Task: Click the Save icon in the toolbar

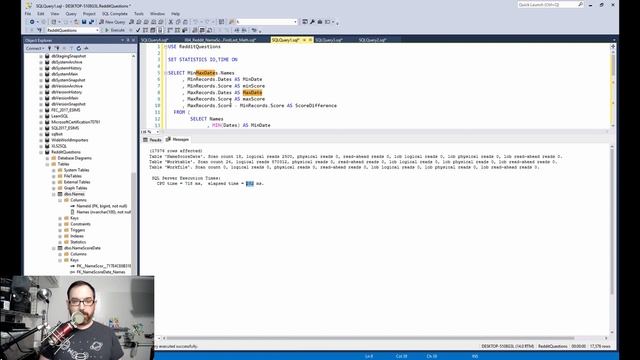Action: click(84, 22)
